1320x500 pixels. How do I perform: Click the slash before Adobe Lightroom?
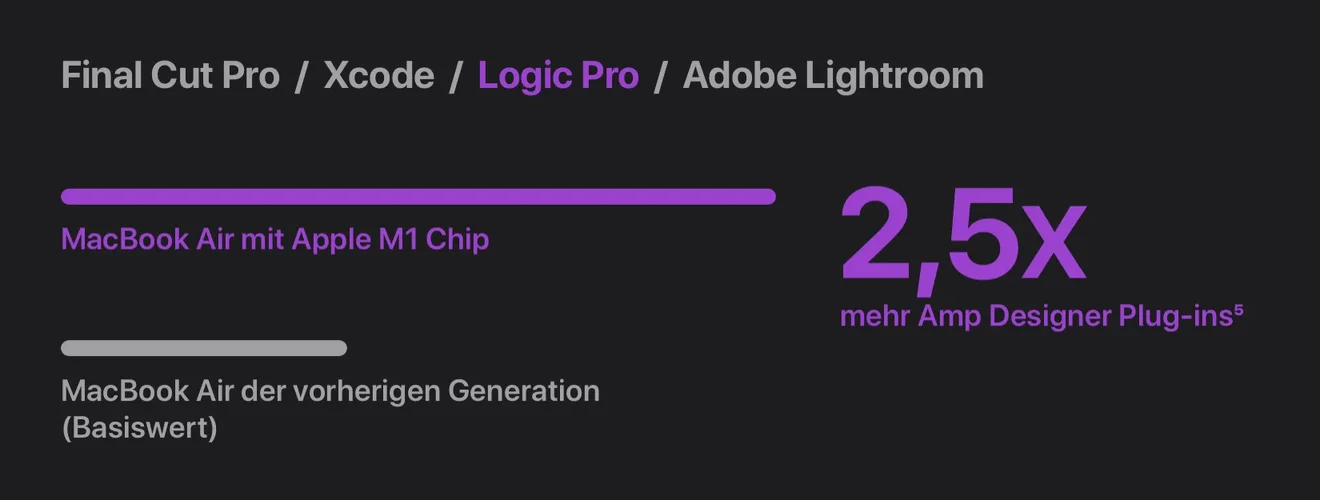tap(660, 77)
